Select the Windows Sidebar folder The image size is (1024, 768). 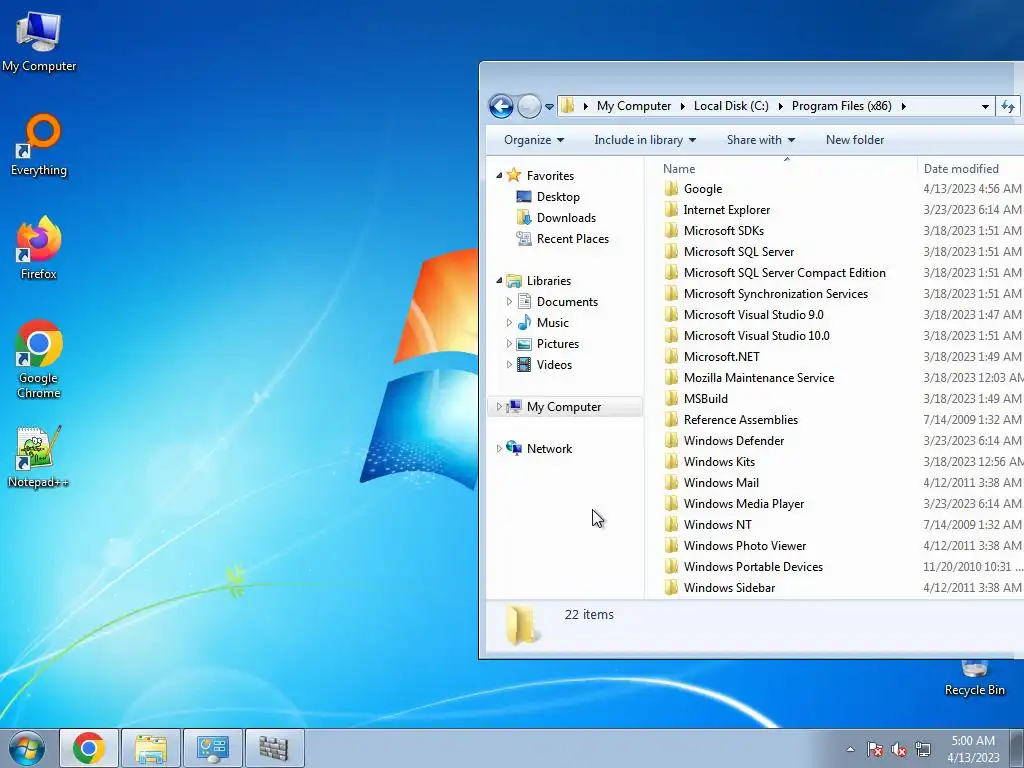click(x=729, y=588)
